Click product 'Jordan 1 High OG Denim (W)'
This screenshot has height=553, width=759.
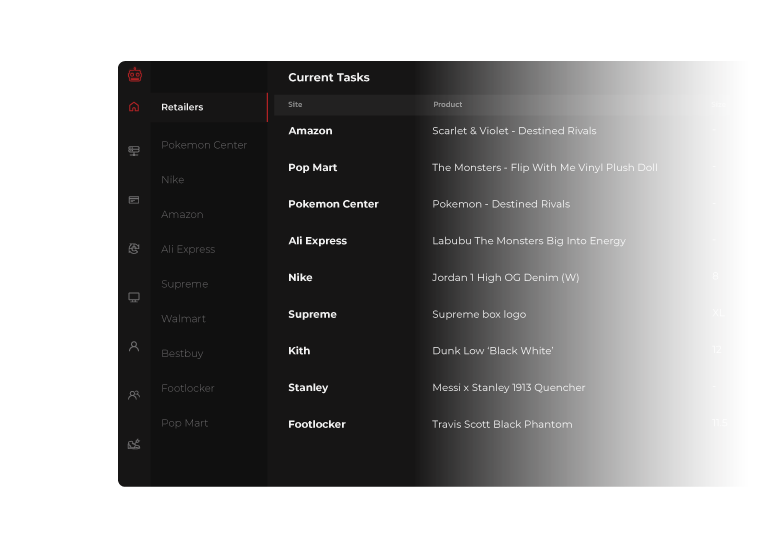[x=505, y=277]
